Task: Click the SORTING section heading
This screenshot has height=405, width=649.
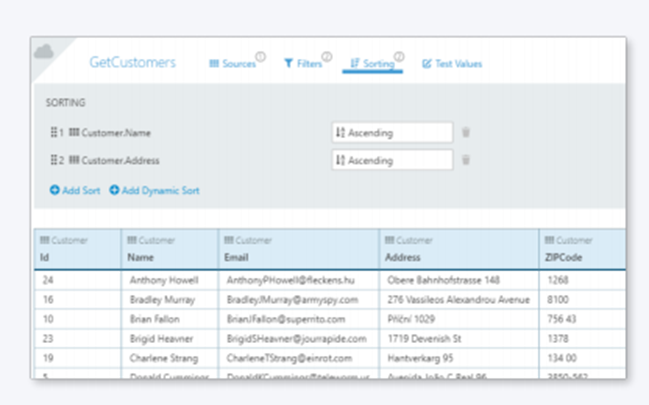Action: (65, 102)
